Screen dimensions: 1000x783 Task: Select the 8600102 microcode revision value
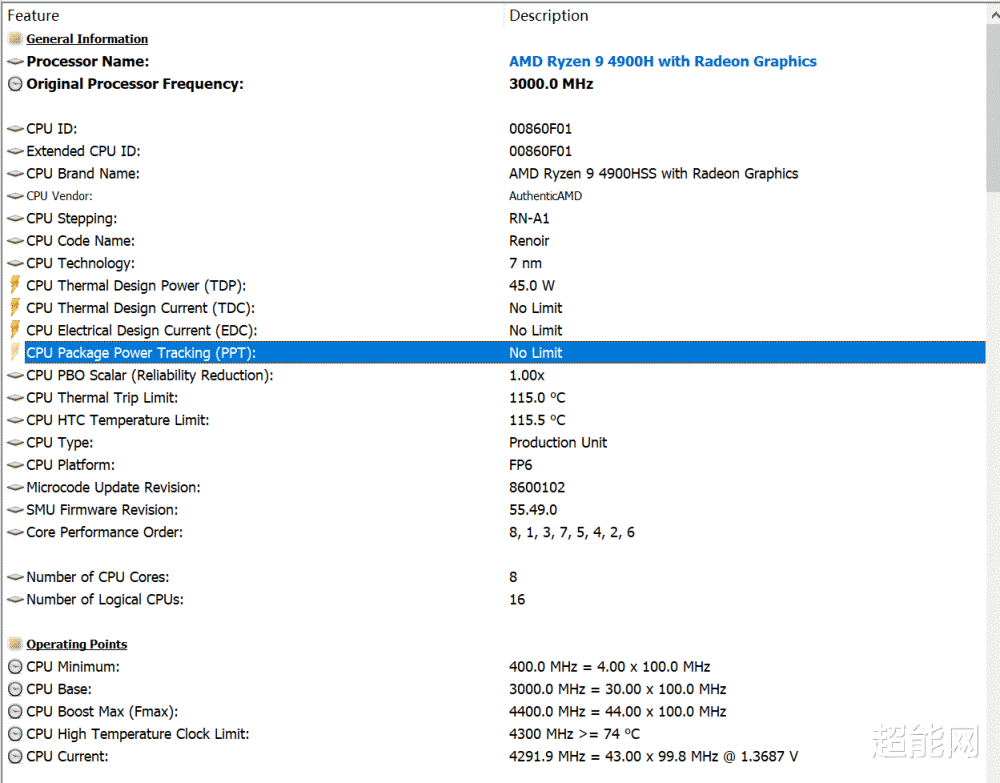tap(536, 487)
